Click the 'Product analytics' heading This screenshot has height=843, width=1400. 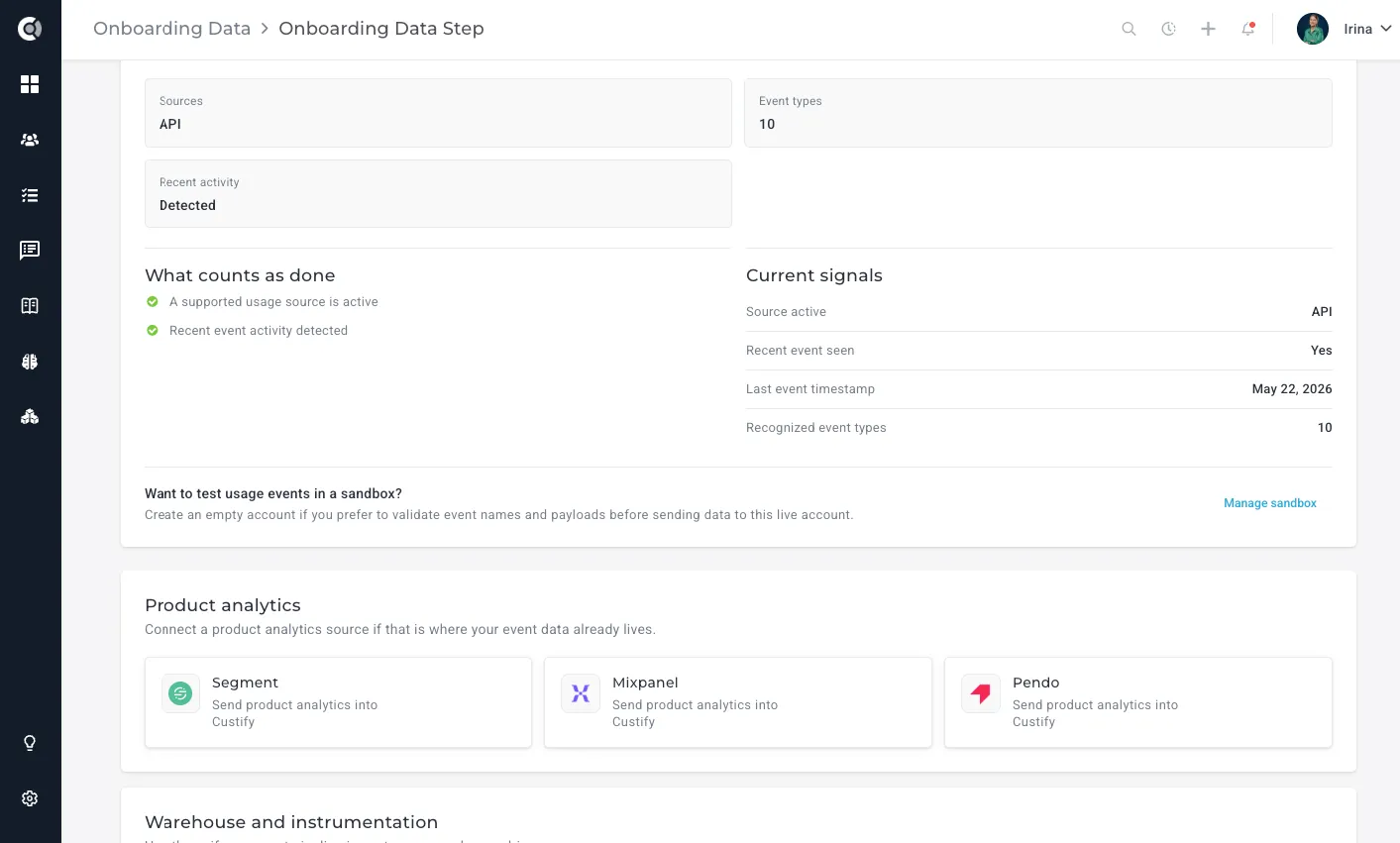(223, 605)
